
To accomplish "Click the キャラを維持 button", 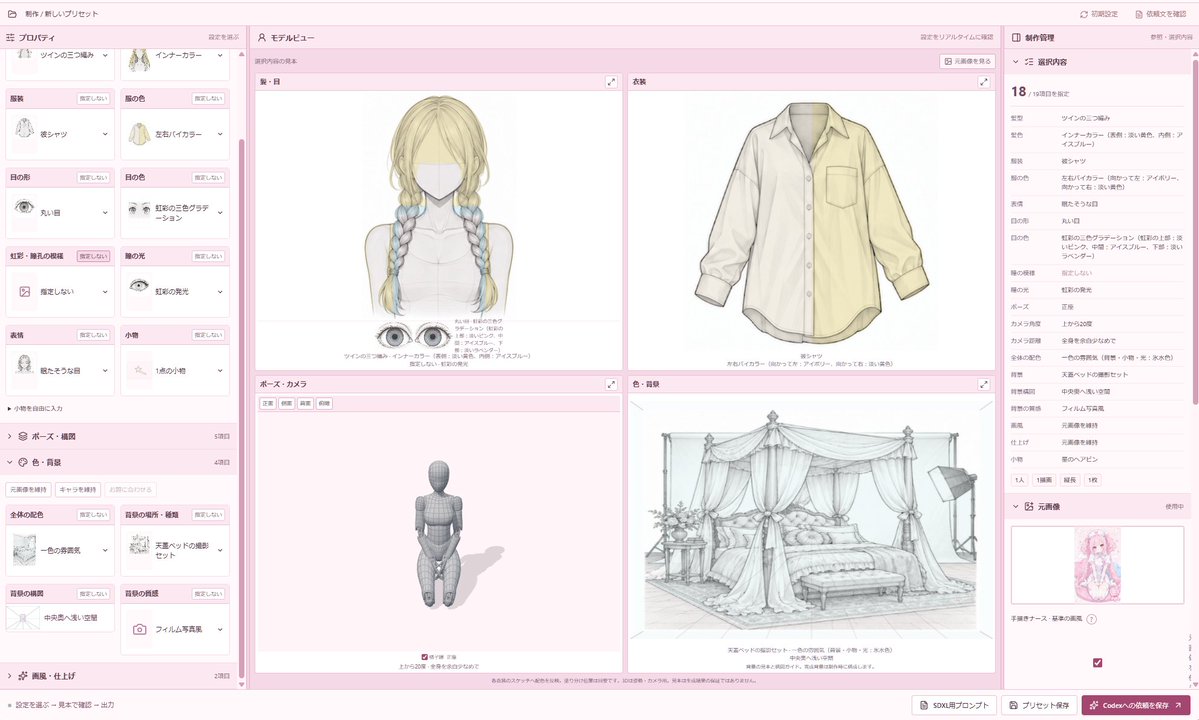I will click(x=77, y=489).
